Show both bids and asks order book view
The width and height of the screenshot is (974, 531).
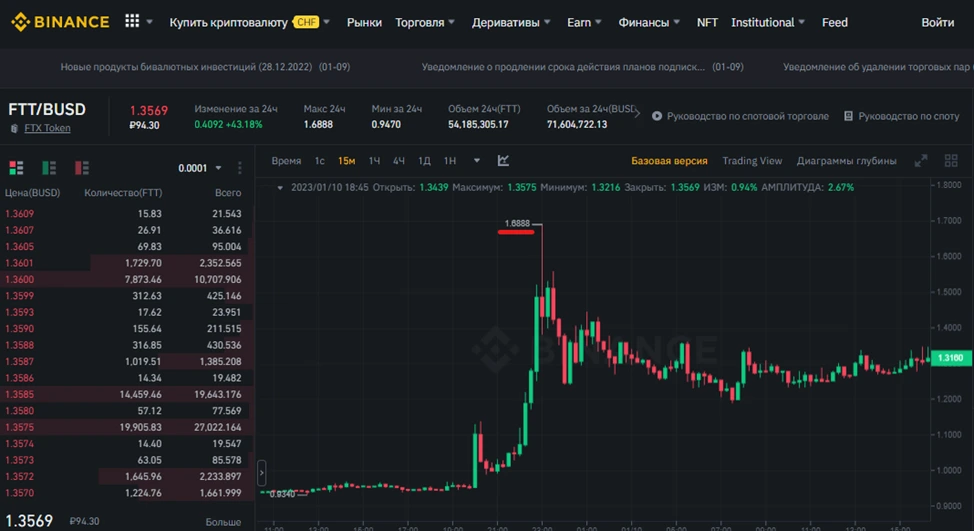(16, 168)
